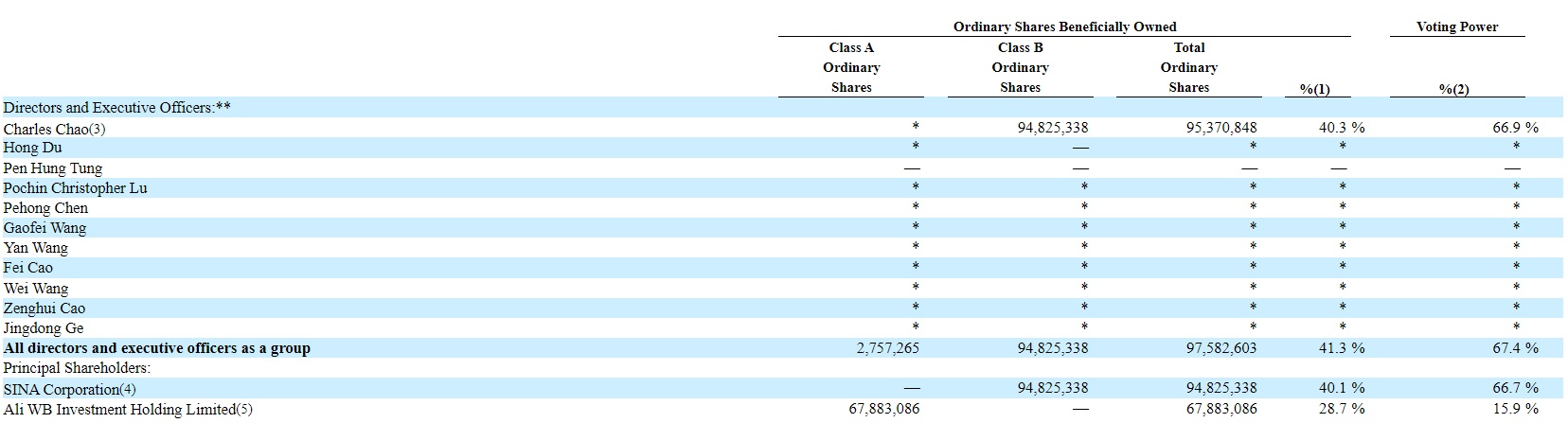Click the Pochin Christopher Lu row name
This screenshot has height=423, width=1568.
pos(75,188)
